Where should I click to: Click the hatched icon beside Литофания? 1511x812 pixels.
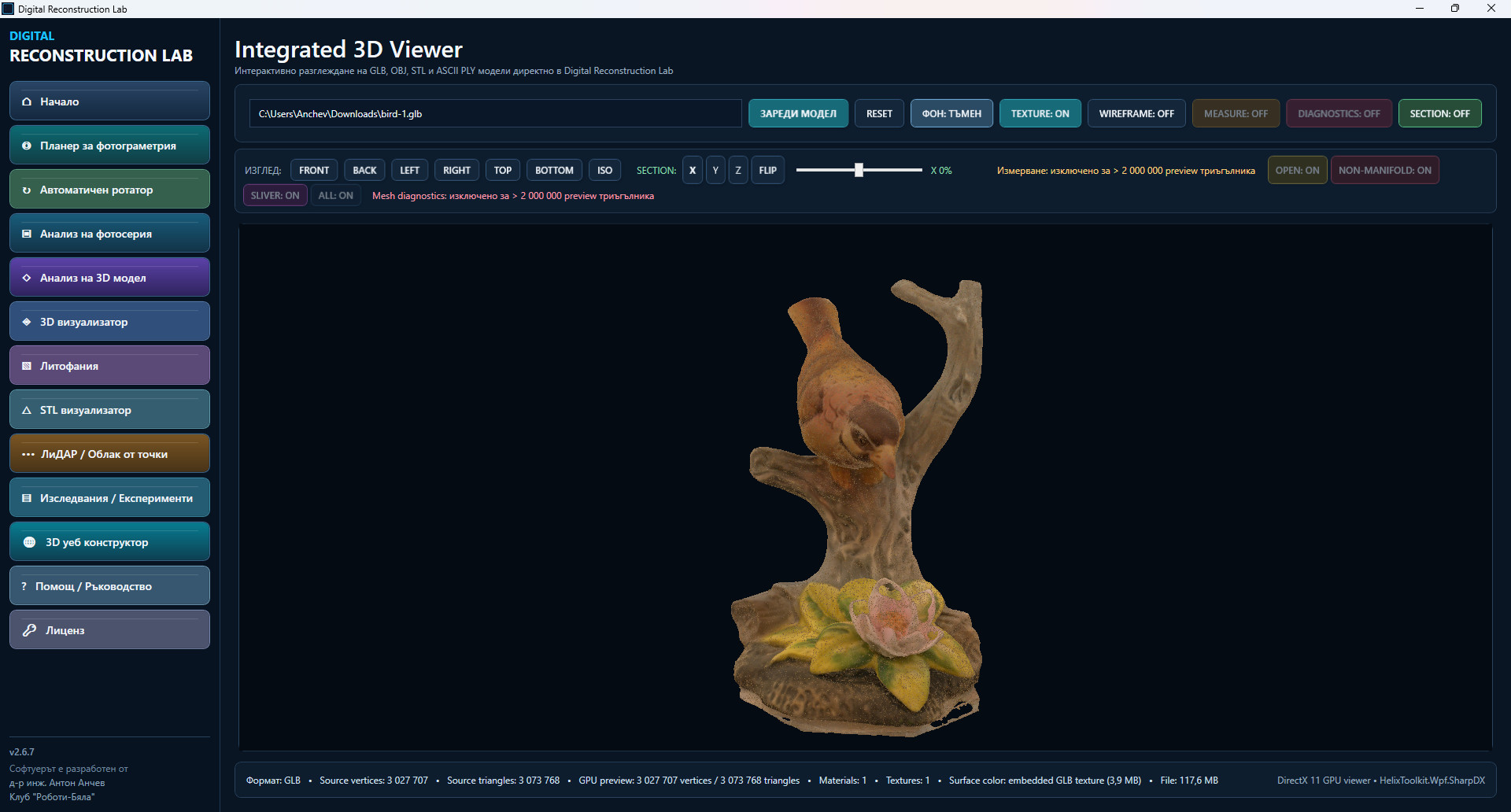point(27,366)
